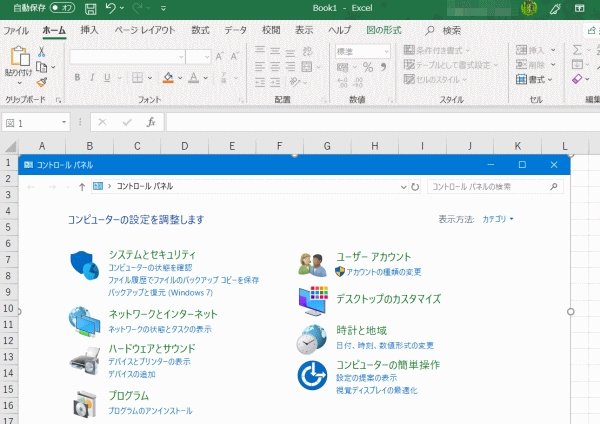The width and height of the screenshot is (600, 424).
Task: Open デスクトップのカスタマイズ link
Action: click(x=388, y=299)
